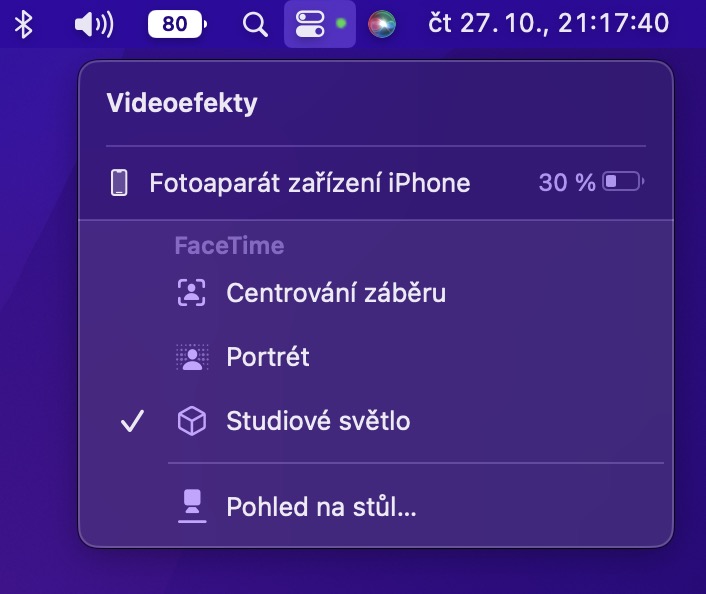Image resolution: width=706 pixels, height=594 pixels.
Task: Click the Bluetooth icon in menu bar
Action: coord(24,24)
